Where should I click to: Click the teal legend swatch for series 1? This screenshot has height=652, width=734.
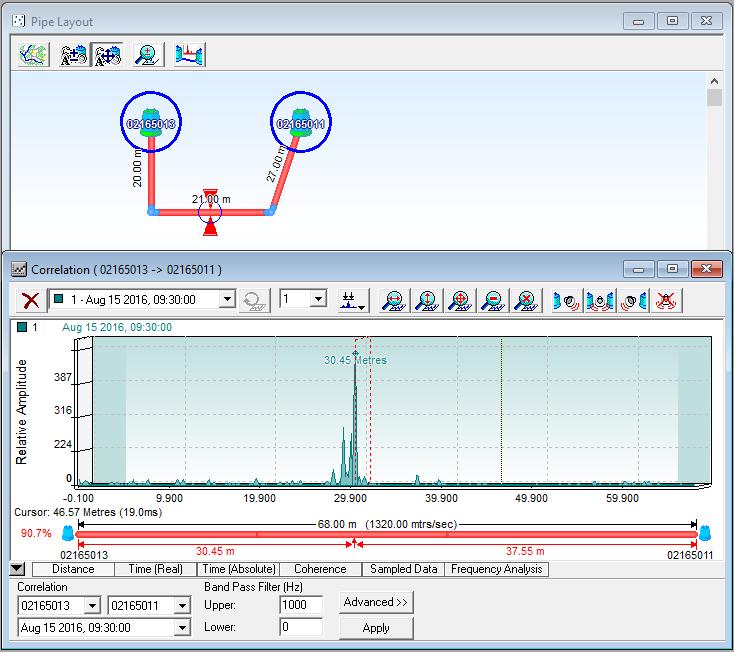click(x=22, y=327)
